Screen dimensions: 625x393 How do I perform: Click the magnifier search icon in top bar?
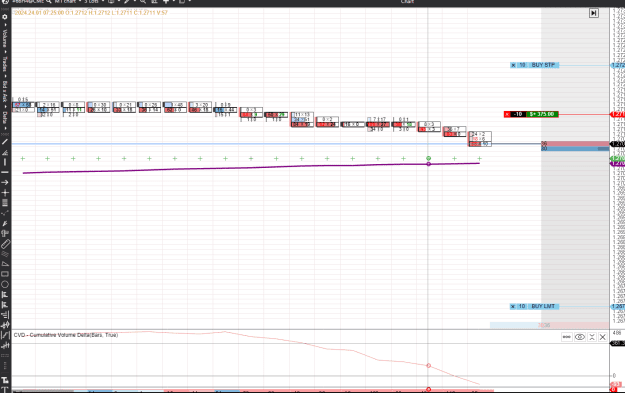coord(49,2)
